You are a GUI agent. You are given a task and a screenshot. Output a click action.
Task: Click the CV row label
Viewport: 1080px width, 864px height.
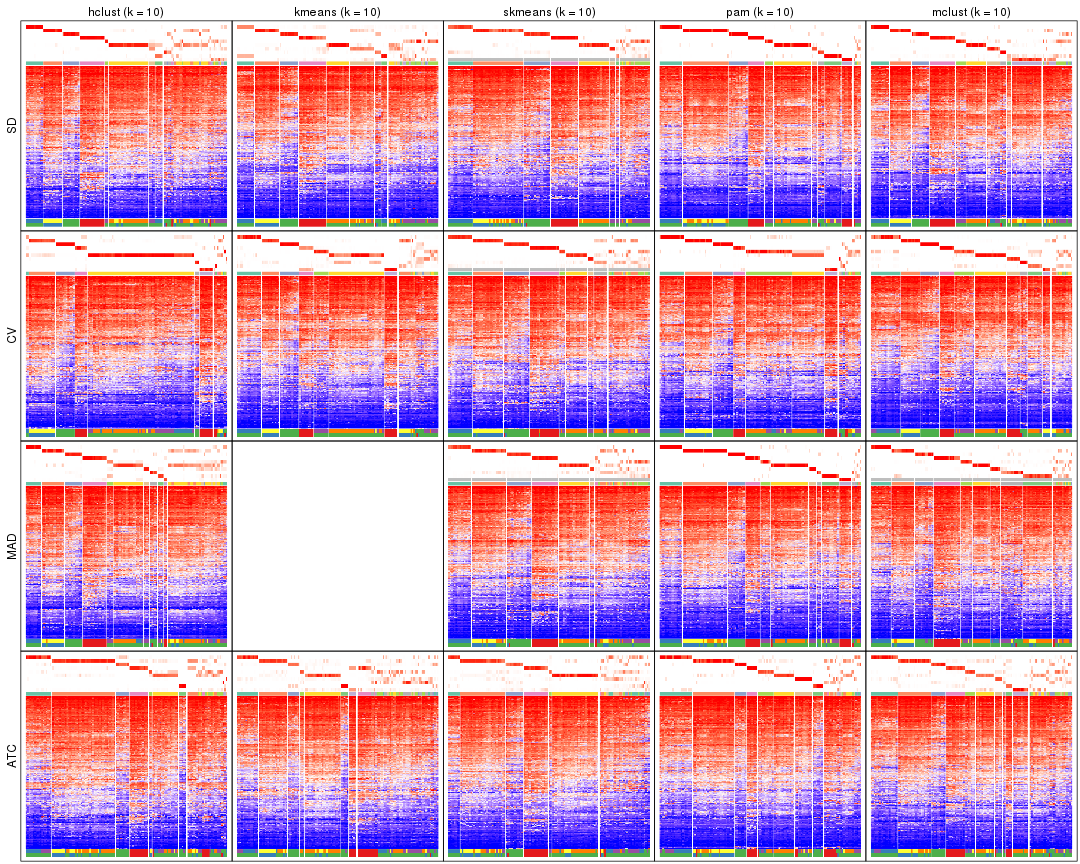pyautogui.click(x=11, y=333)
